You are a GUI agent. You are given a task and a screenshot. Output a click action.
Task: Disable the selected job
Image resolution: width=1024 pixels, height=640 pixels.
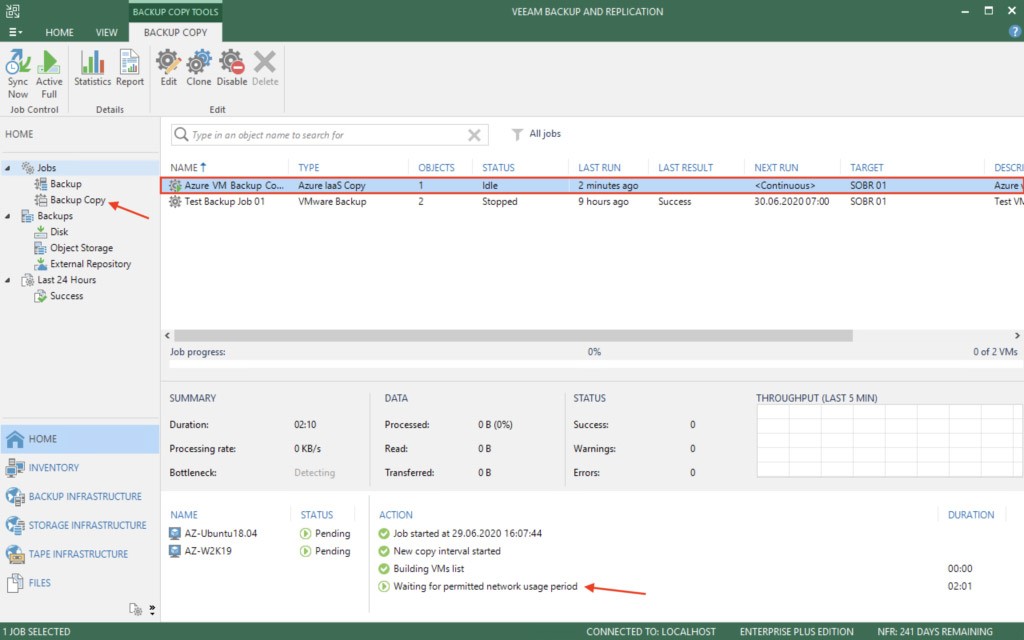tap(232, 68)
